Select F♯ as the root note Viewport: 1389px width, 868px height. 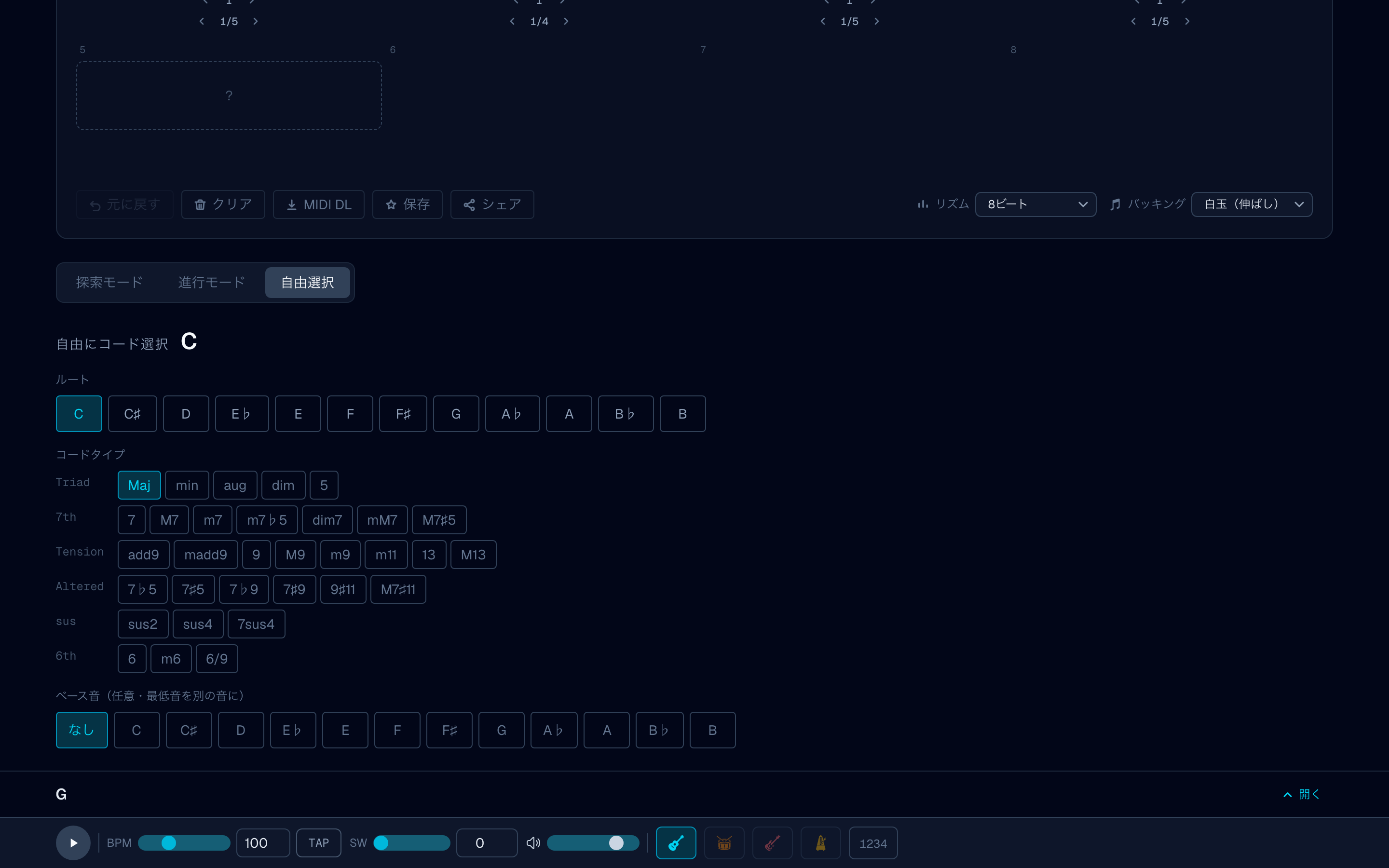403,414
